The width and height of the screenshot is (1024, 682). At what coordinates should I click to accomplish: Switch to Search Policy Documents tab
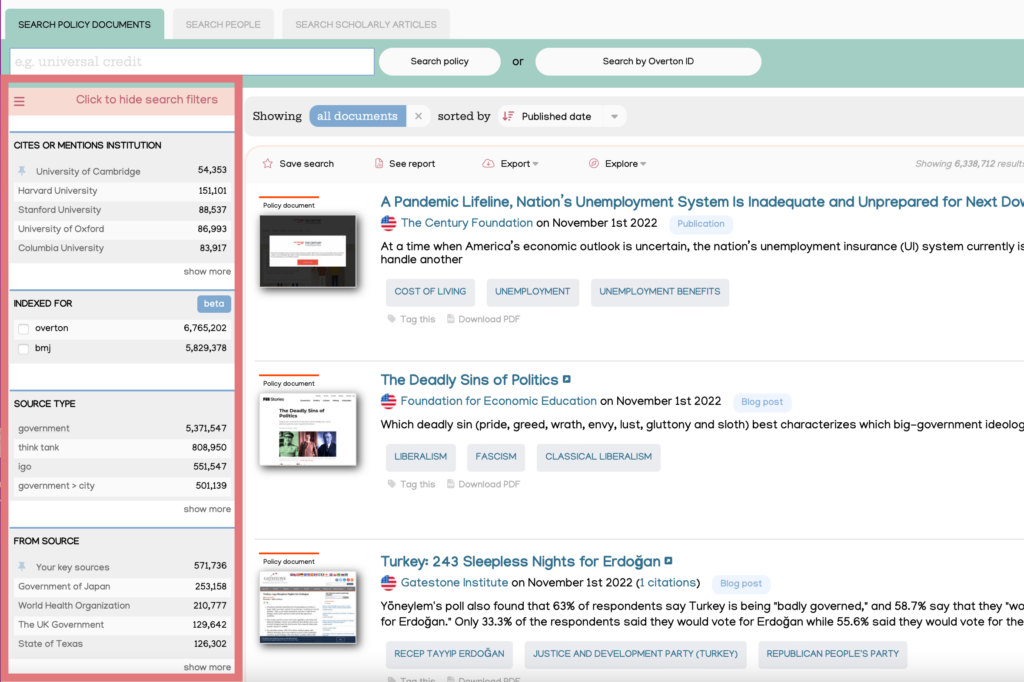point(84,25)
